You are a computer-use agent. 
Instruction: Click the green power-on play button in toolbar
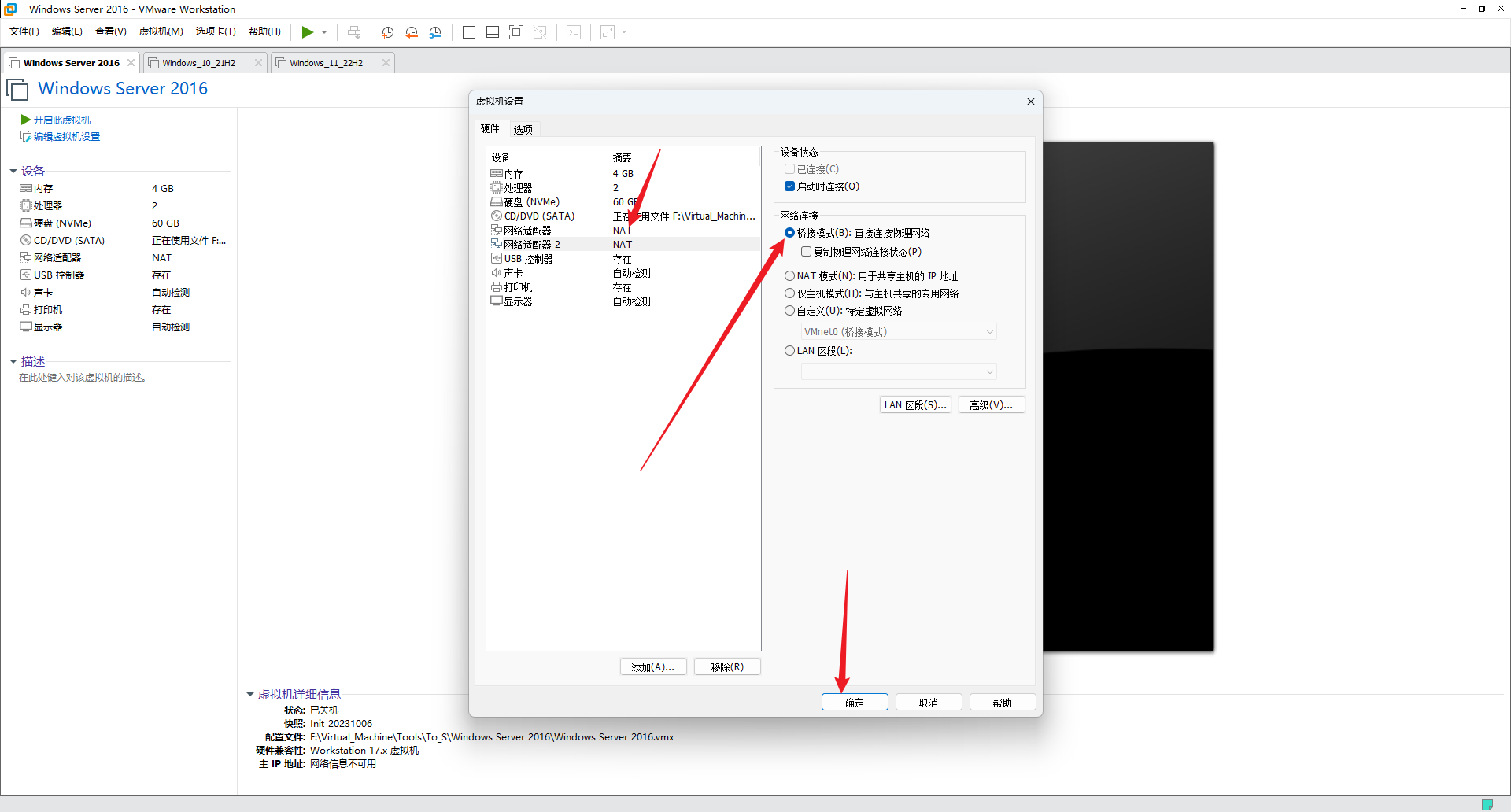point(307,32)
